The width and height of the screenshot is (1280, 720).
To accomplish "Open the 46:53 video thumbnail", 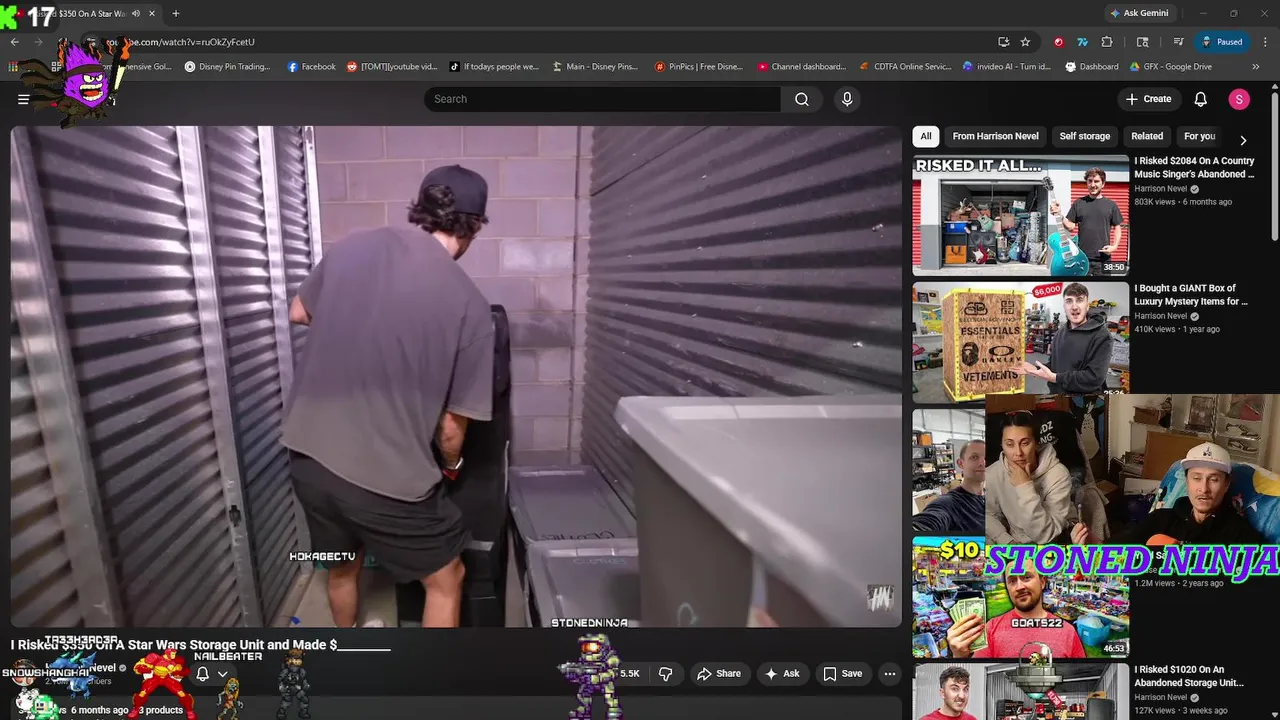I will (1020, 597).
